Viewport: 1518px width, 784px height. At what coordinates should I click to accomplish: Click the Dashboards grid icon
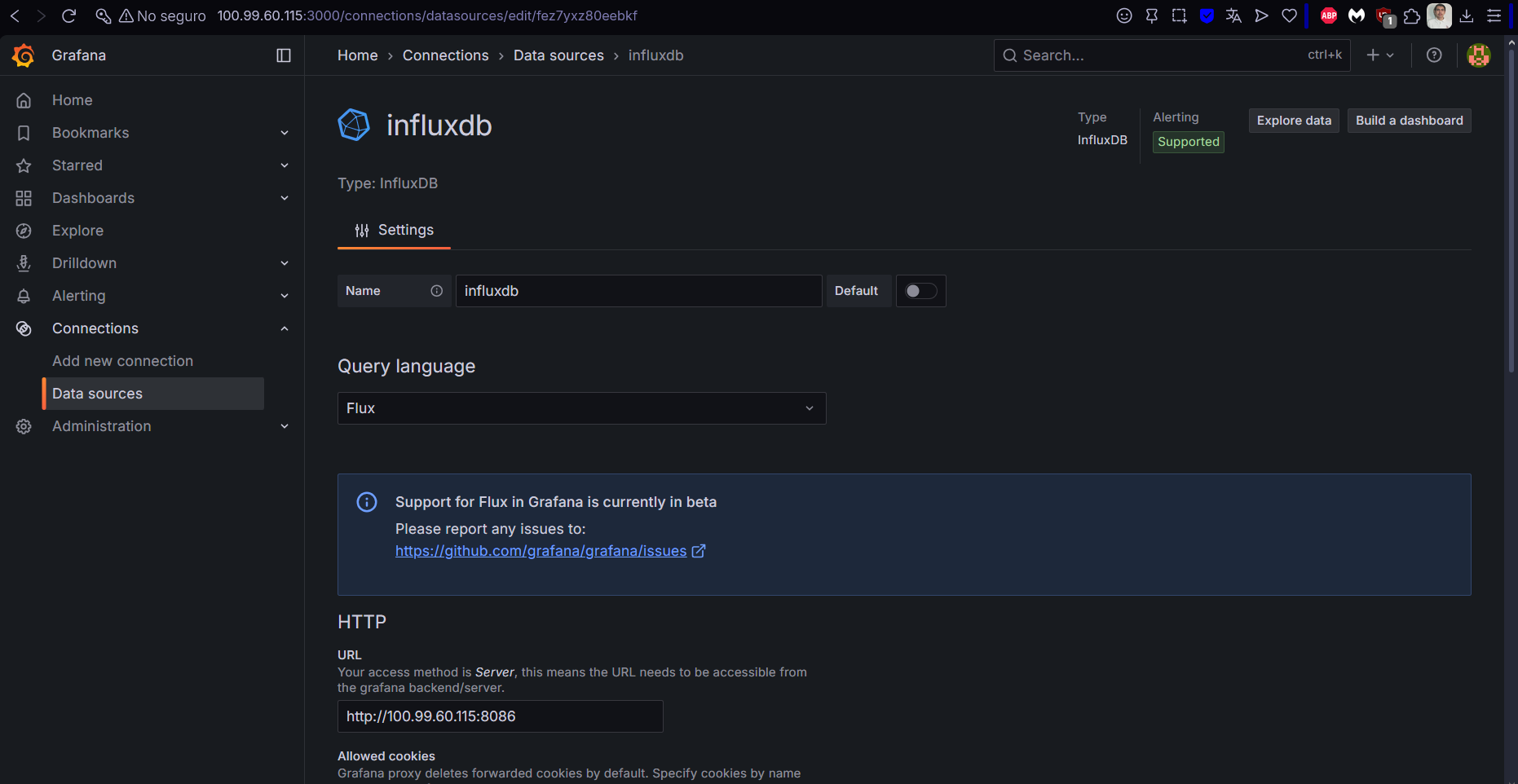coord(24,198)
